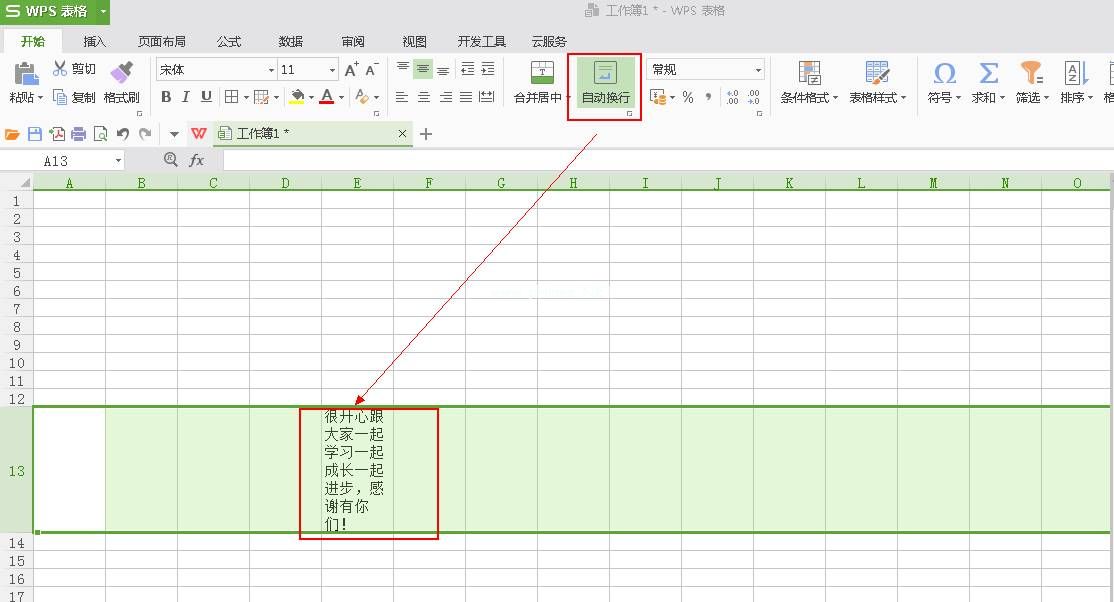
Task: Click the Format Painter (格式刷) icon
Action: [x=121, y=74]
